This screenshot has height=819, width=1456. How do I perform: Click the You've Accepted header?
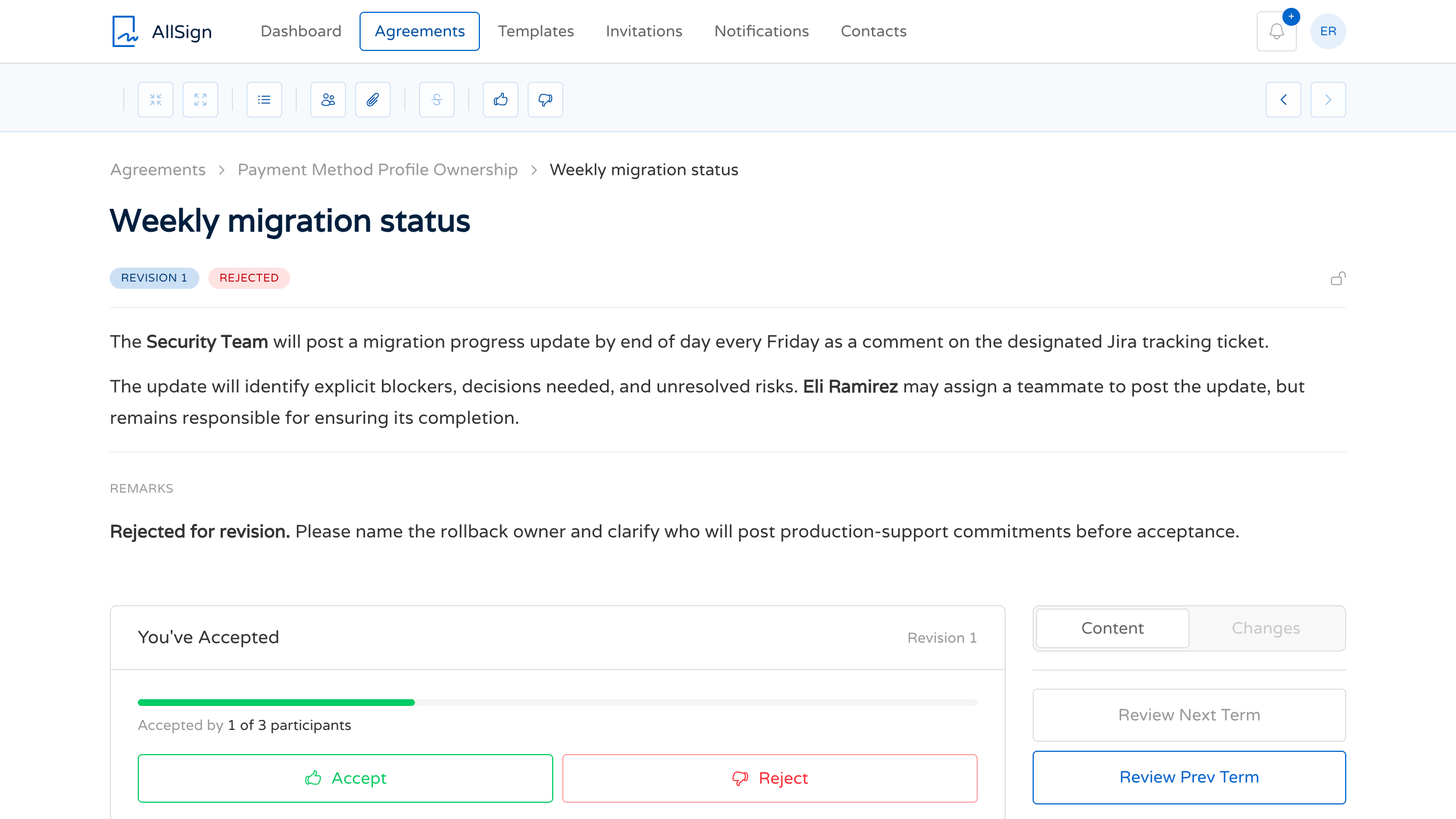coord(208,637)
